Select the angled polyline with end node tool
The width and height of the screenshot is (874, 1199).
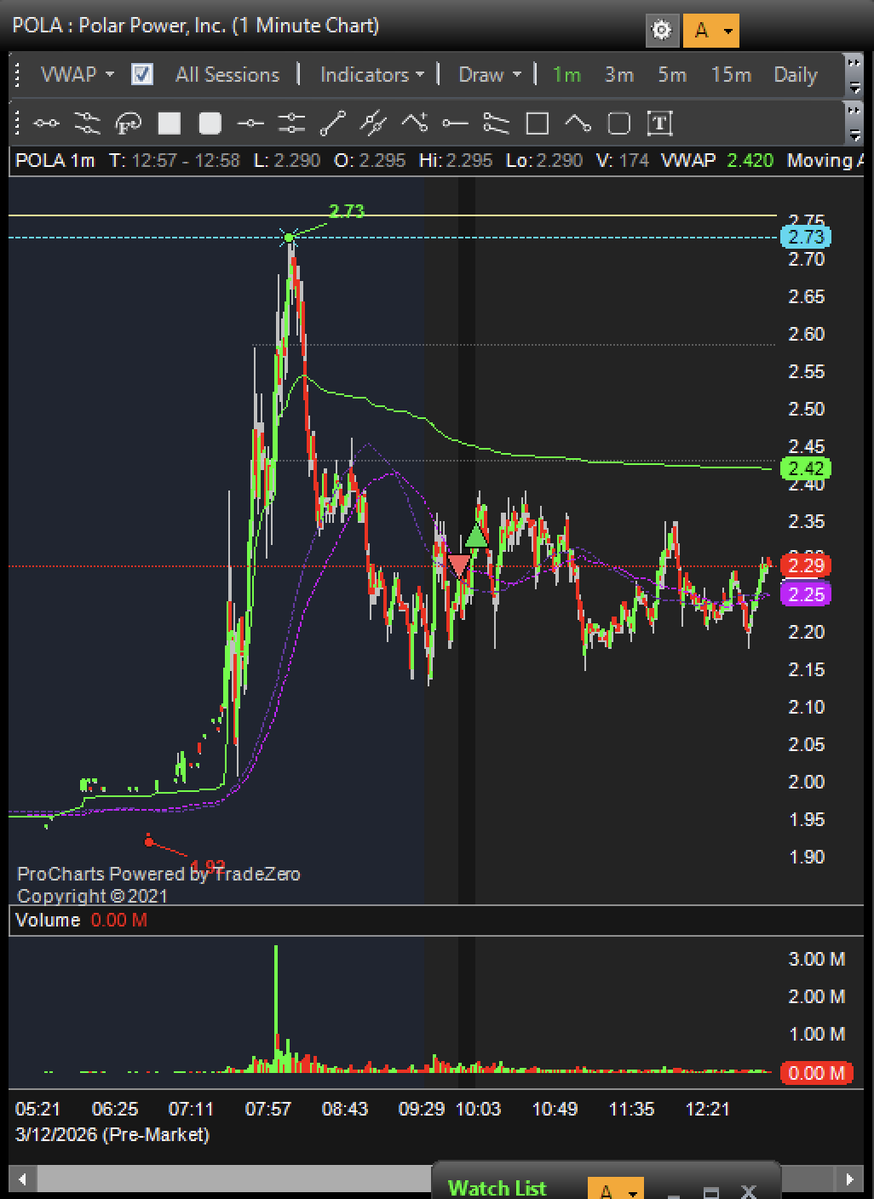point(578,123)
